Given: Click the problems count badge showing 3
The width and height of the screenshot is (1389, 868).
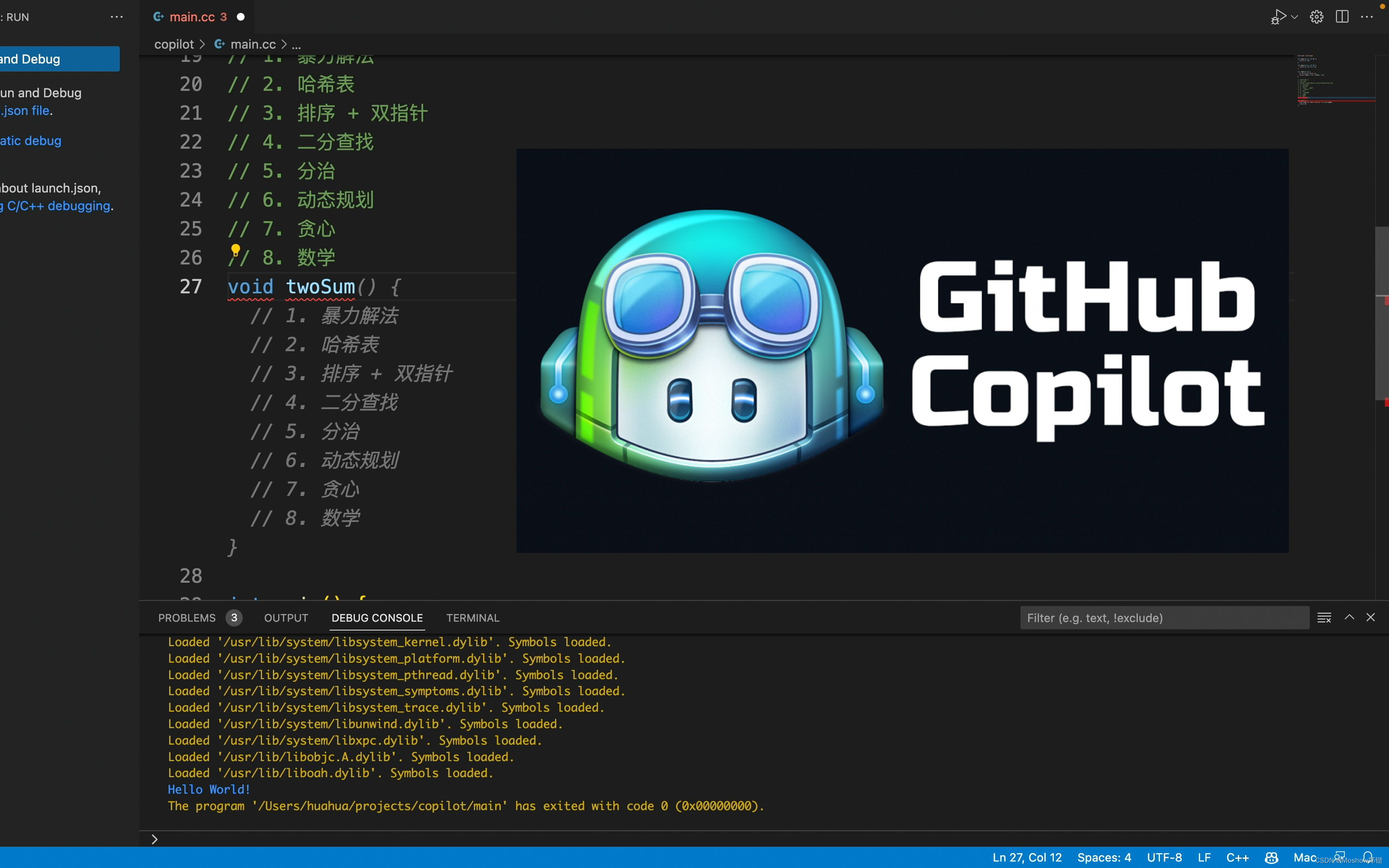Looking at the screenshot, I should pos(234,618).
